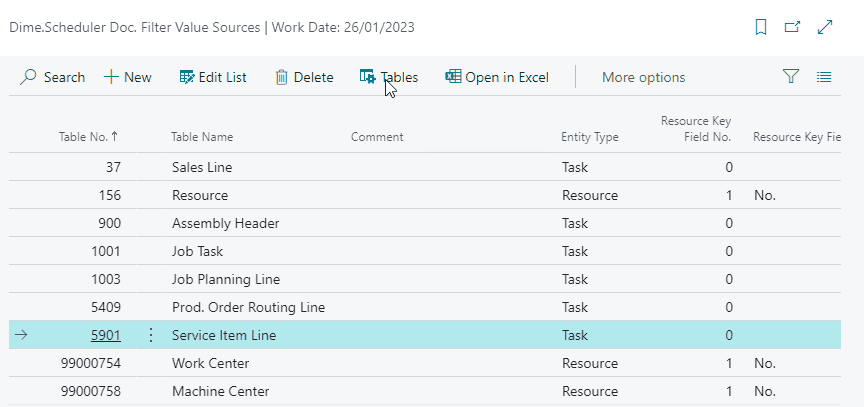Screen dimensions: 864x407
Task: Open table number 5901 link
Action: (106, 335)
